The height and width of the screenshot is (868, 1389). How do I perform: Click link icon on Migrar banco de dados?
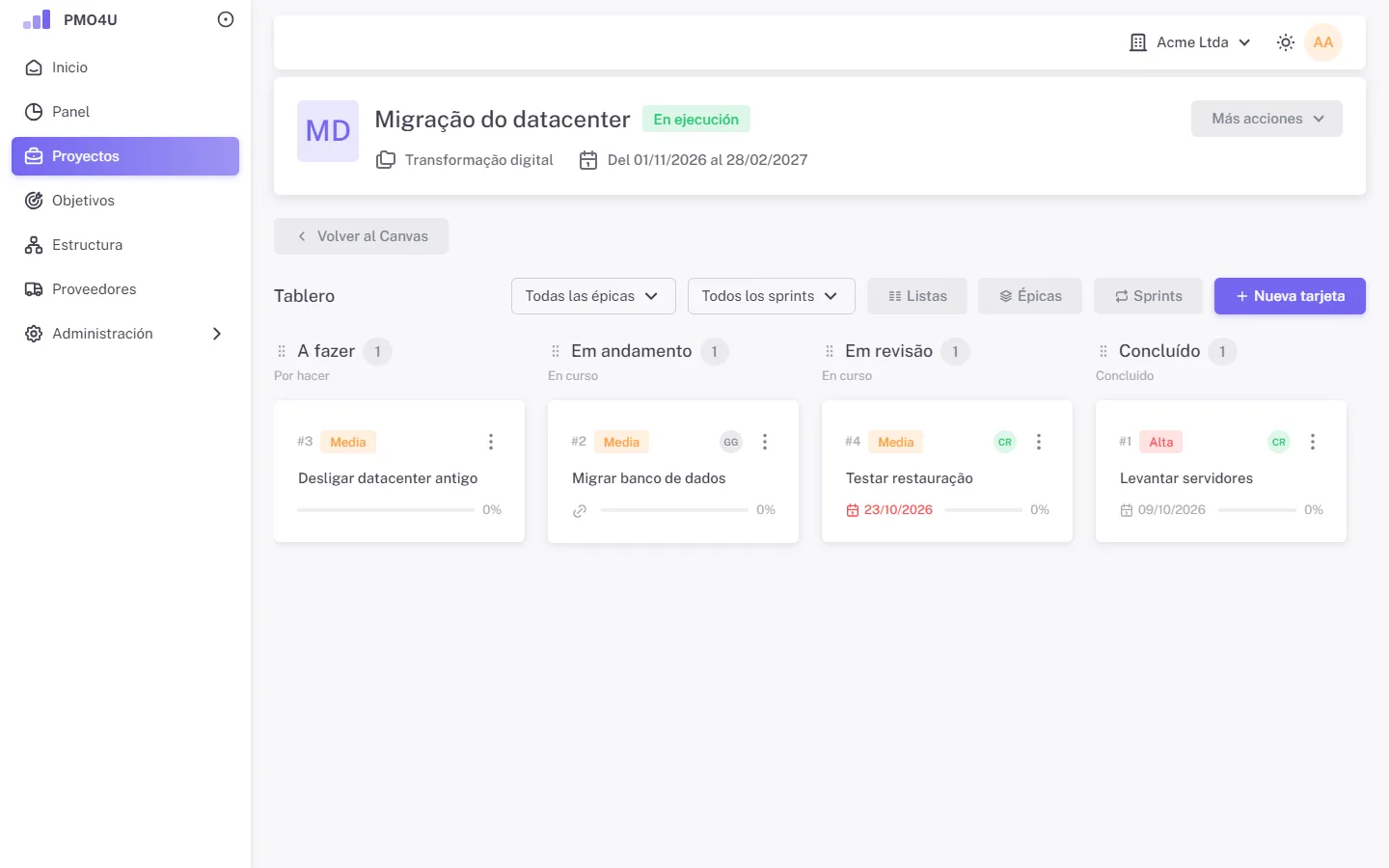[x=580, y=511]
